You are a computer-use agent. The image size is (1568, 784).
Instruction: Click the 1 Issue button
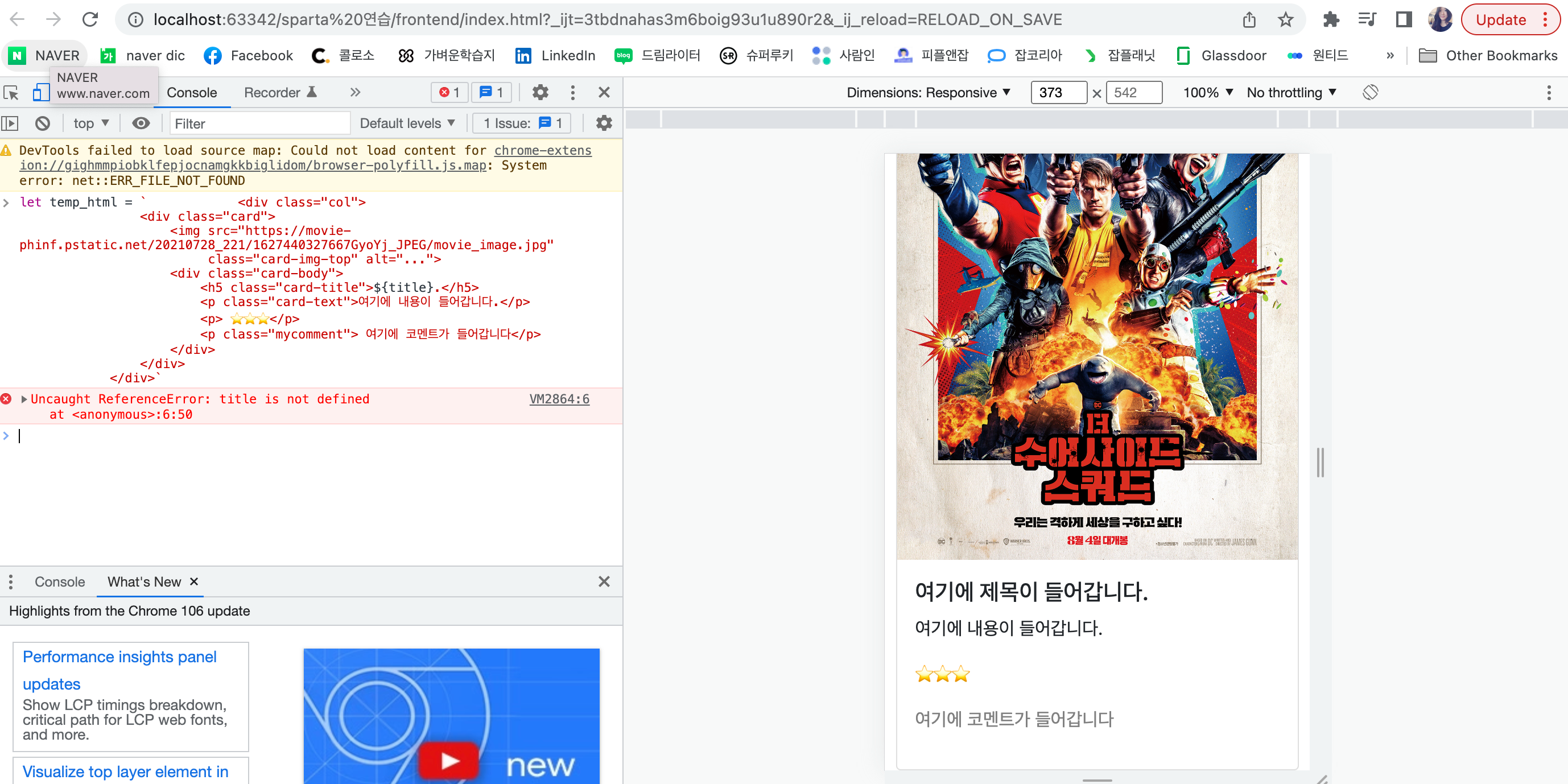point(522,123)
